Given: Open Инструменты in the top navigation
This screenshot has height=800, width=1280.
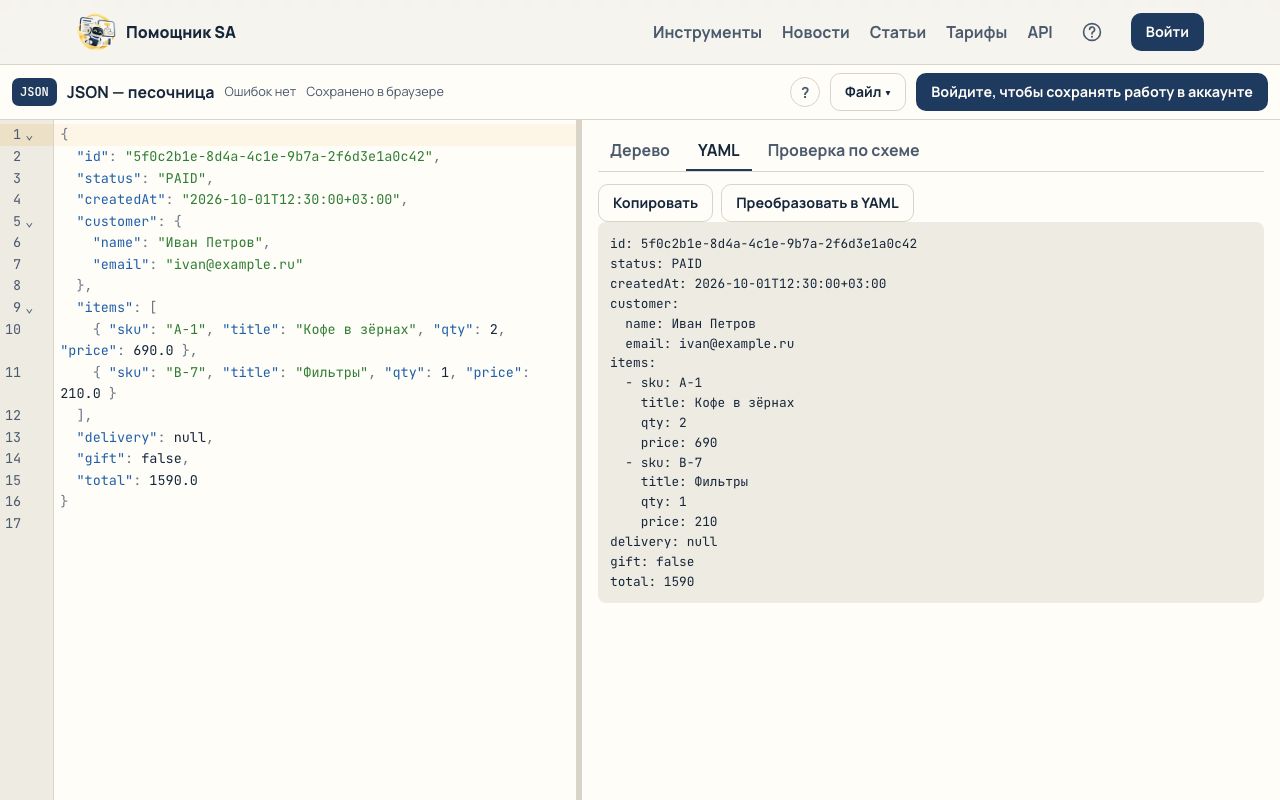Looking at the screenshot, I should (x=707, y=32).
